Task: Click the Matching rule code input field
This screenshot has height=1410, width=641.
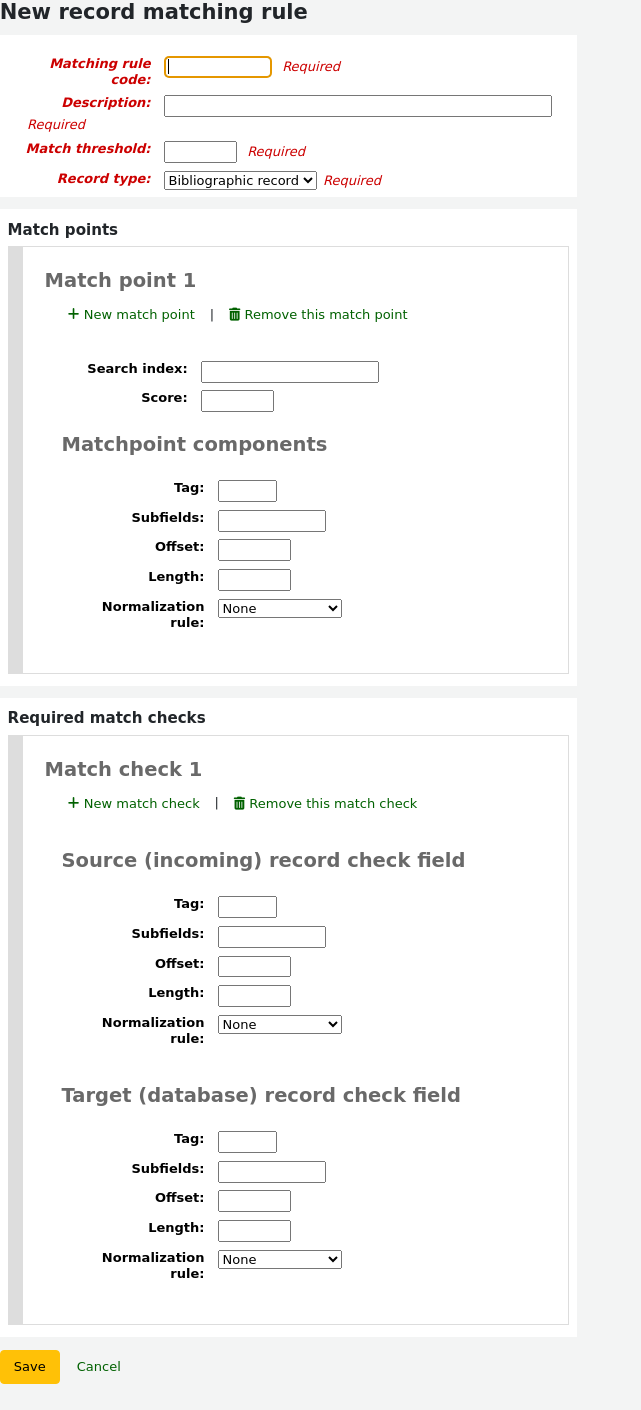Action: click(217, 67)
